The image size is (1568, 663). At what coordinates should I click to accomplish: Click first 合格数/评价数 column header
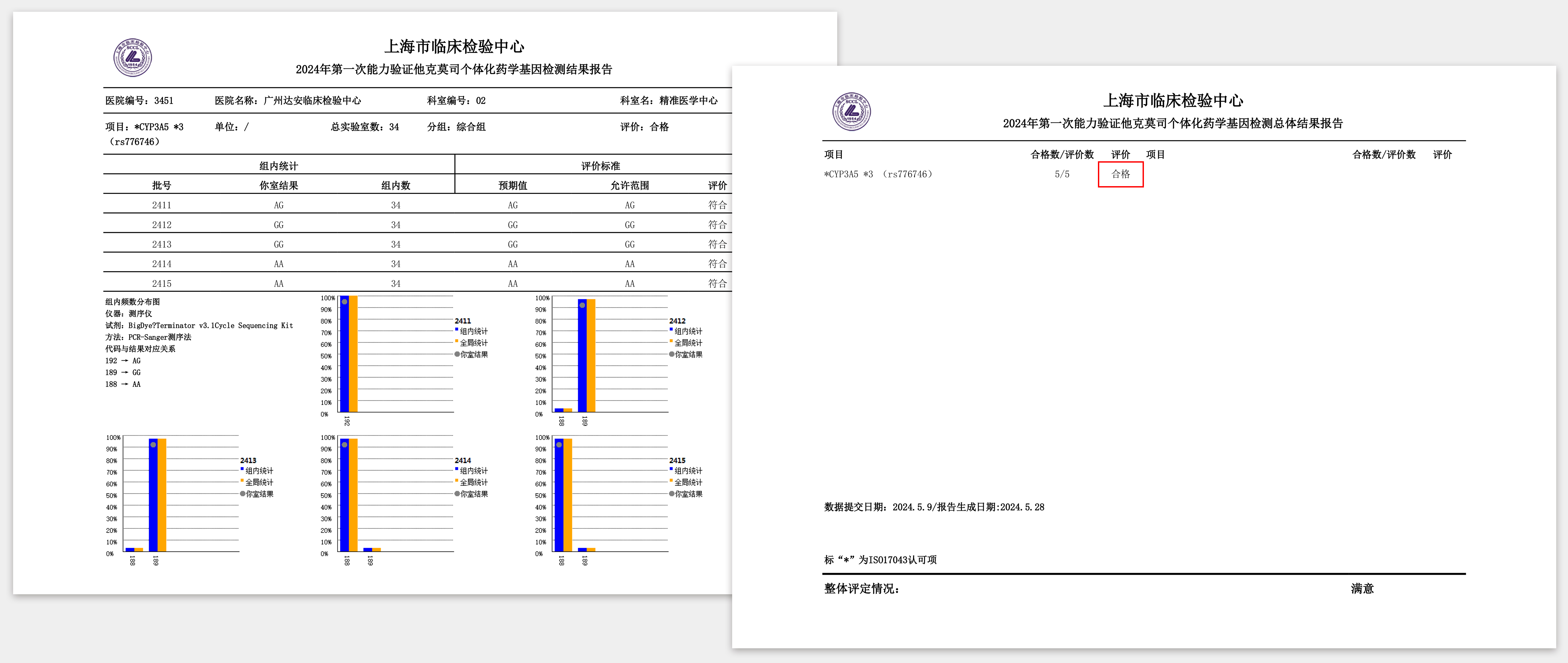1062,155
